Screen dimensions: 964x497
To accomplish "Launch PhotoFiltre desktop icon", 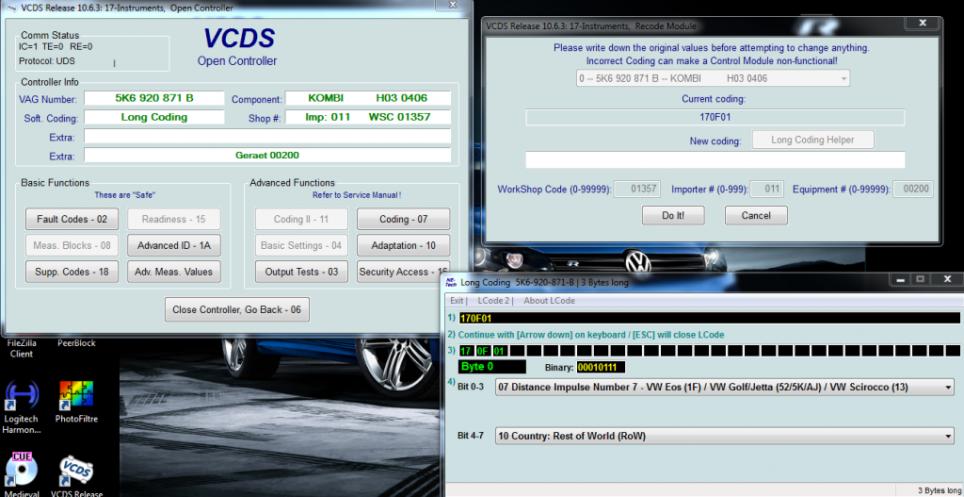I will pos(76,401).
